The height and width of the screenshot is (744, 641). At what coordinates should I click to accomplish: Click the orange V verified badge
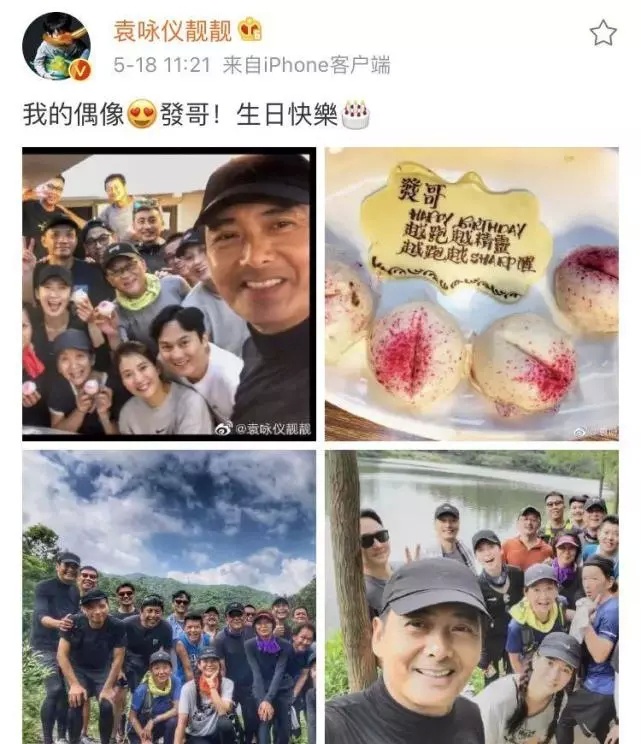coord(80,70)
